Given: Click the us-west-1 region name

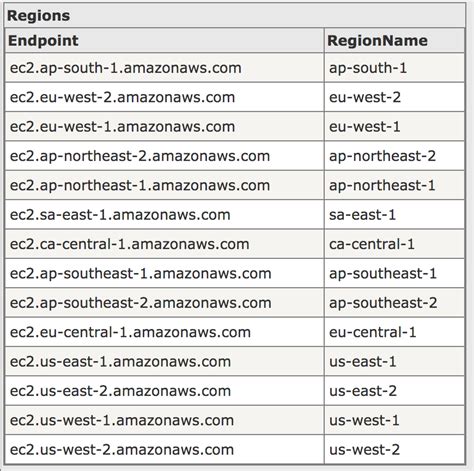Looking at the screenshot, I should [x=364, y=420].
